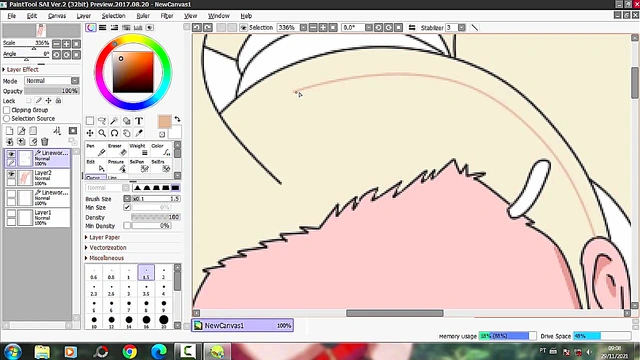Enable the Clipping Group checkbox

click(x=7, y=110)
